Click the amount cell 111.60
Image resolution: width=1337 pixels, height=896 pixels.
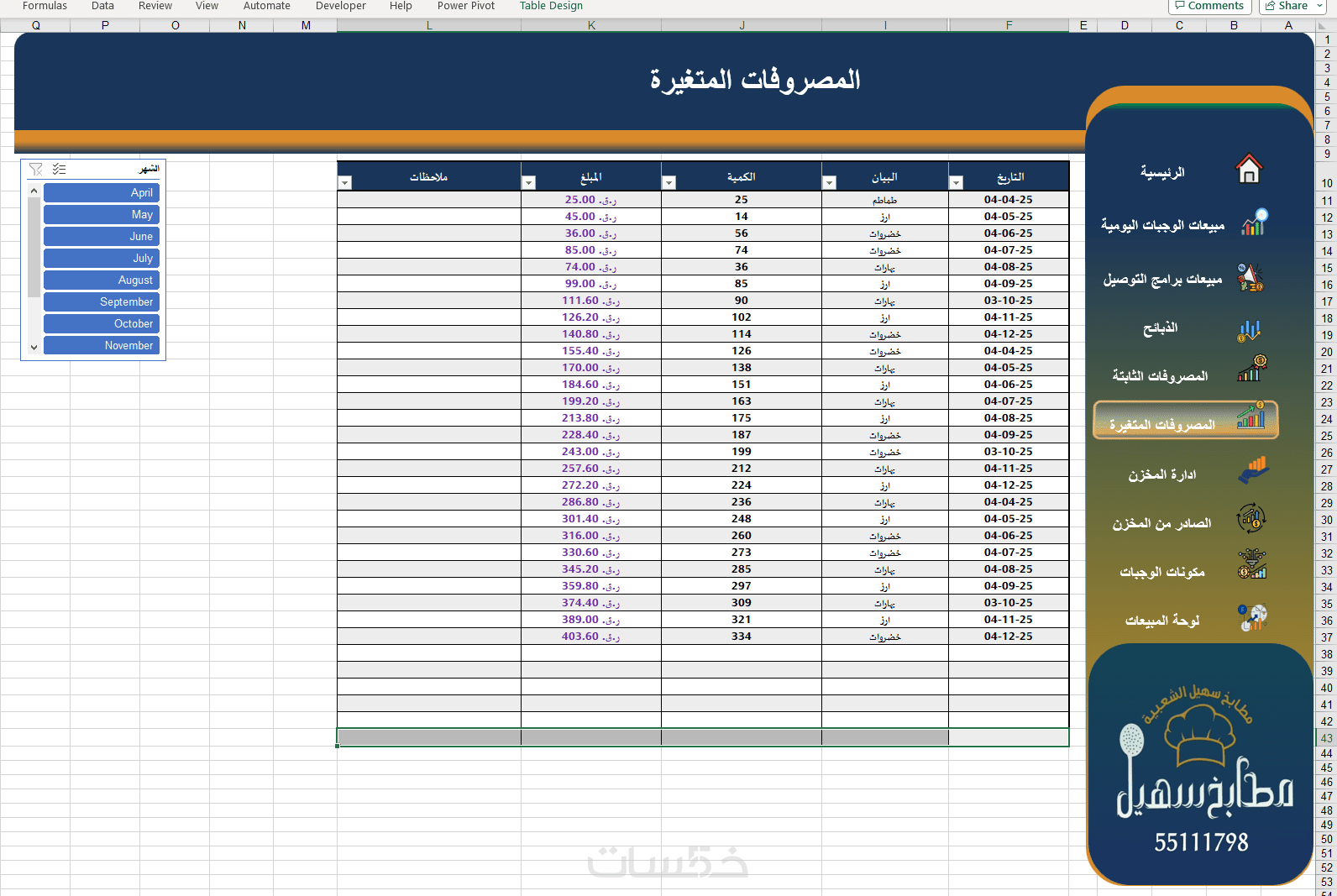[591, 301]
